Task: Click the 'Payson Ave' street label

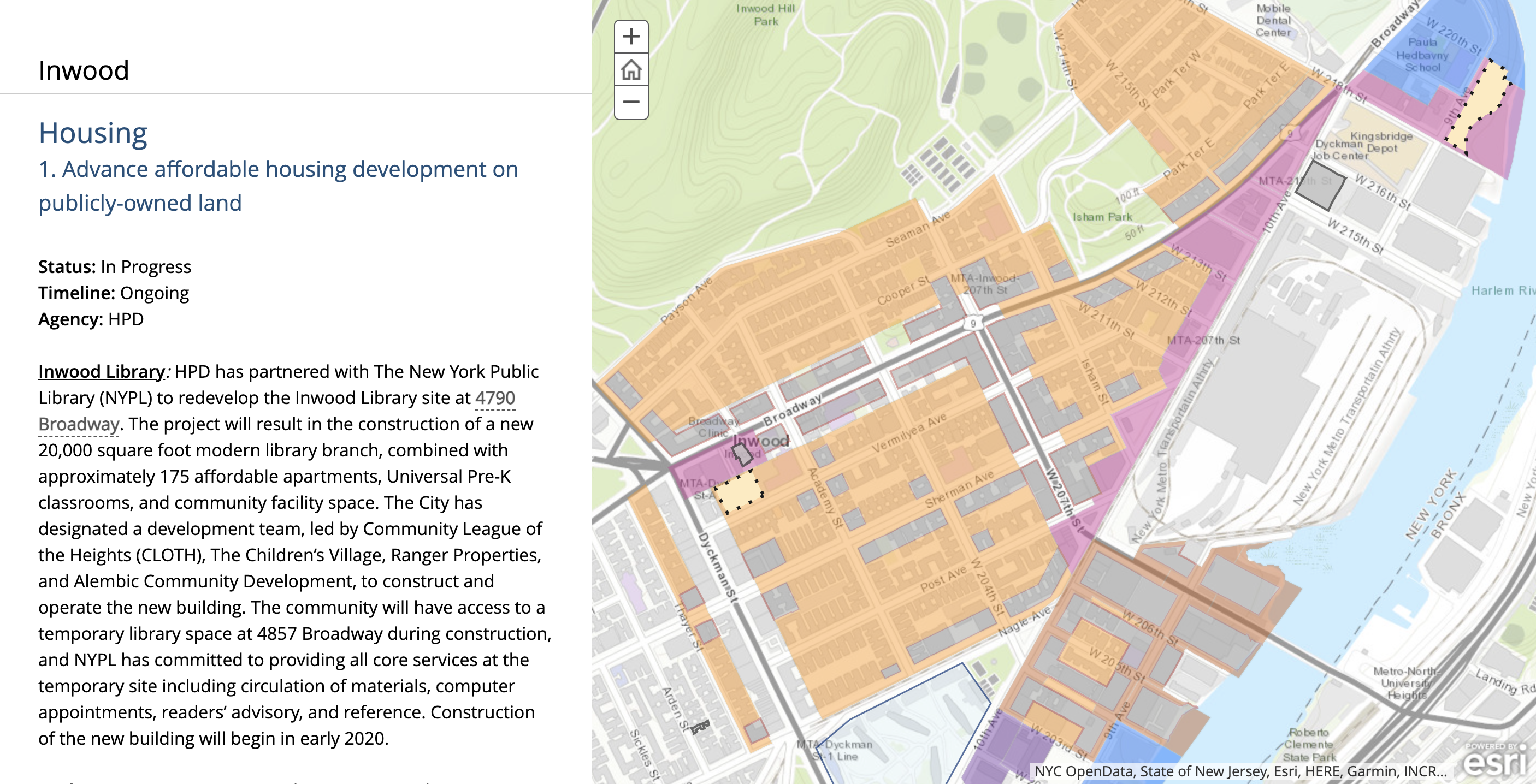Action: (686, 300)
